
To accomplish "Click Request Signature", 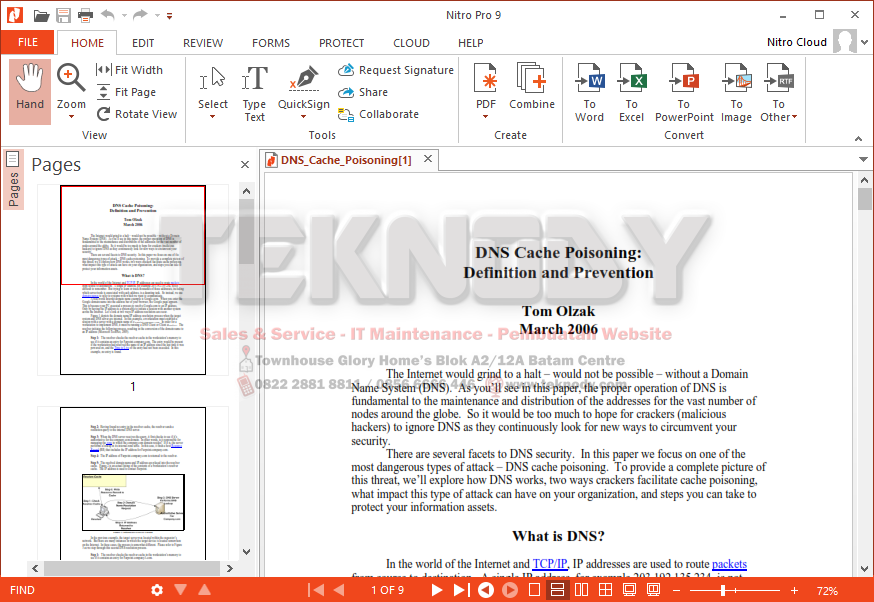I will [396, 70].
